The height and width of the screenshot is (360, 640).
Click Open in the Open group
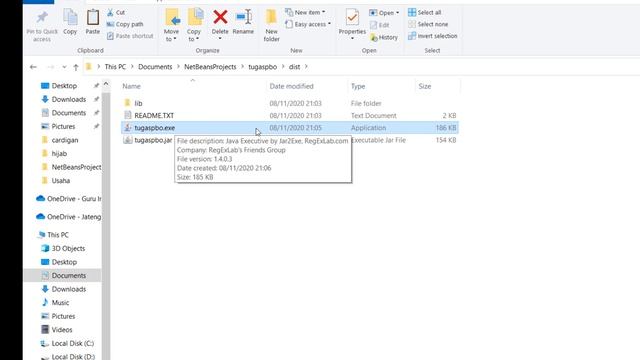(384, 13)
